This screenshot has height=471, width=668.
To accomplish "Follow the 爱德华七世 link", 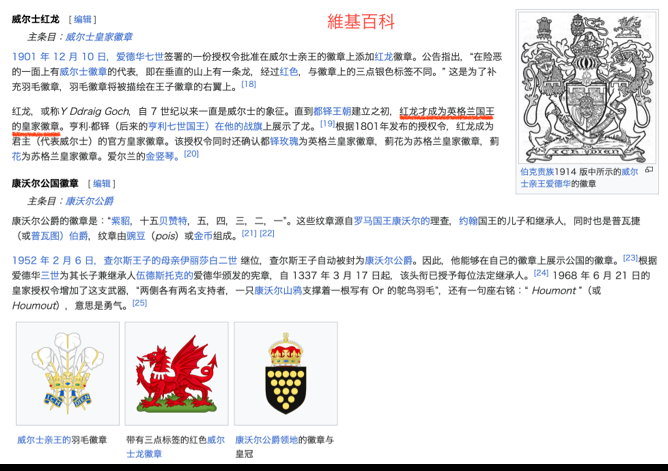I will (x=140, y=57).
